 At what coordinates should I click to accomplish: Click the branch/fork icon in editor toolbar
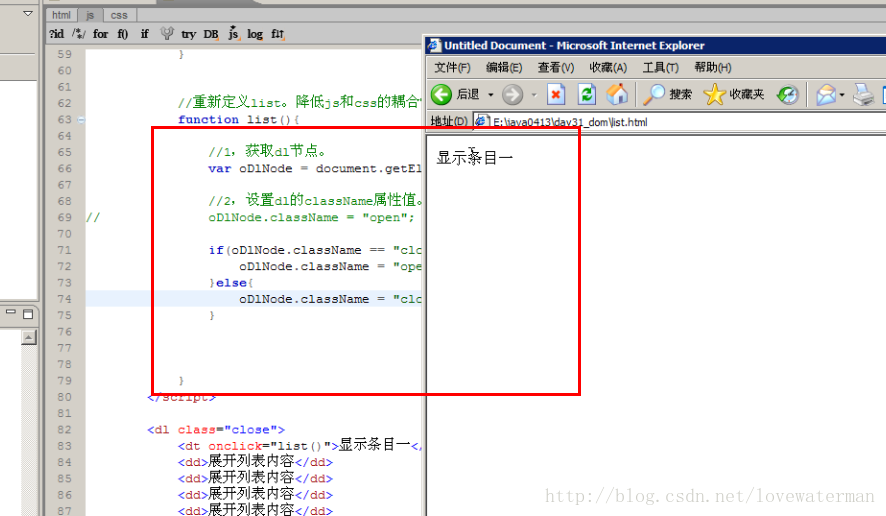pyautogui.click(x=167, y=34)
